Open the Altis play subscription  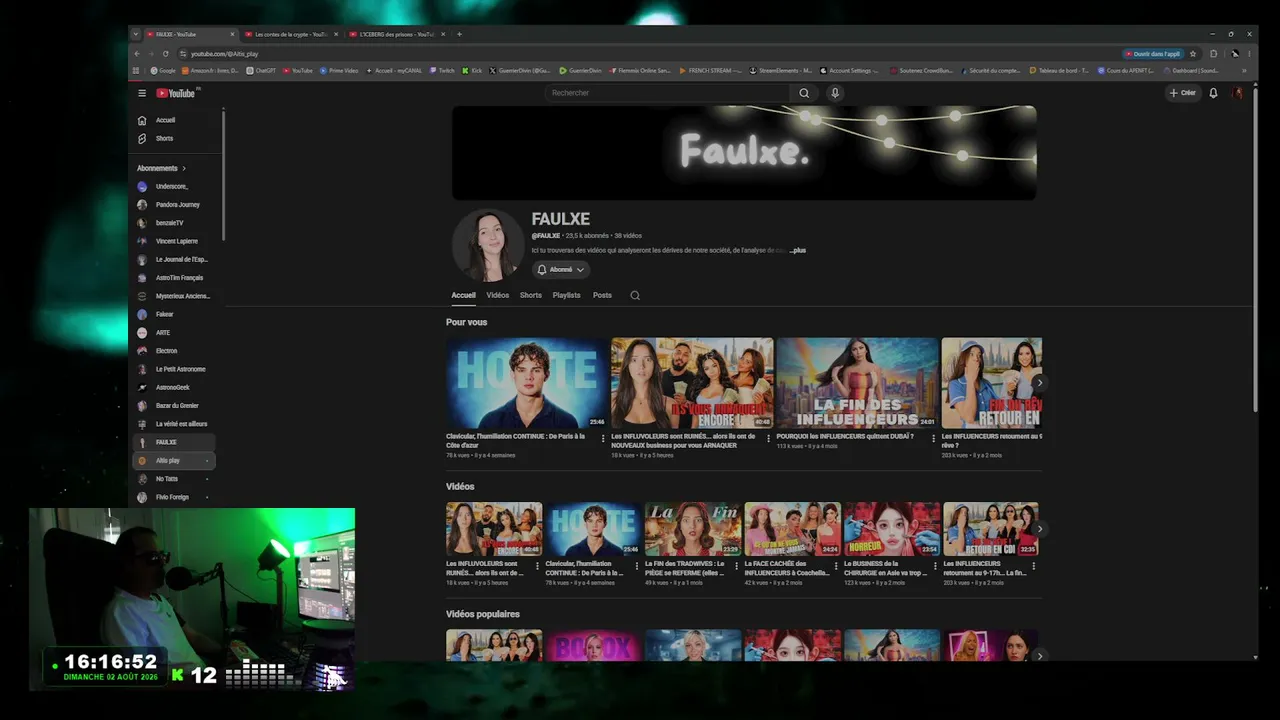point(174,460)
